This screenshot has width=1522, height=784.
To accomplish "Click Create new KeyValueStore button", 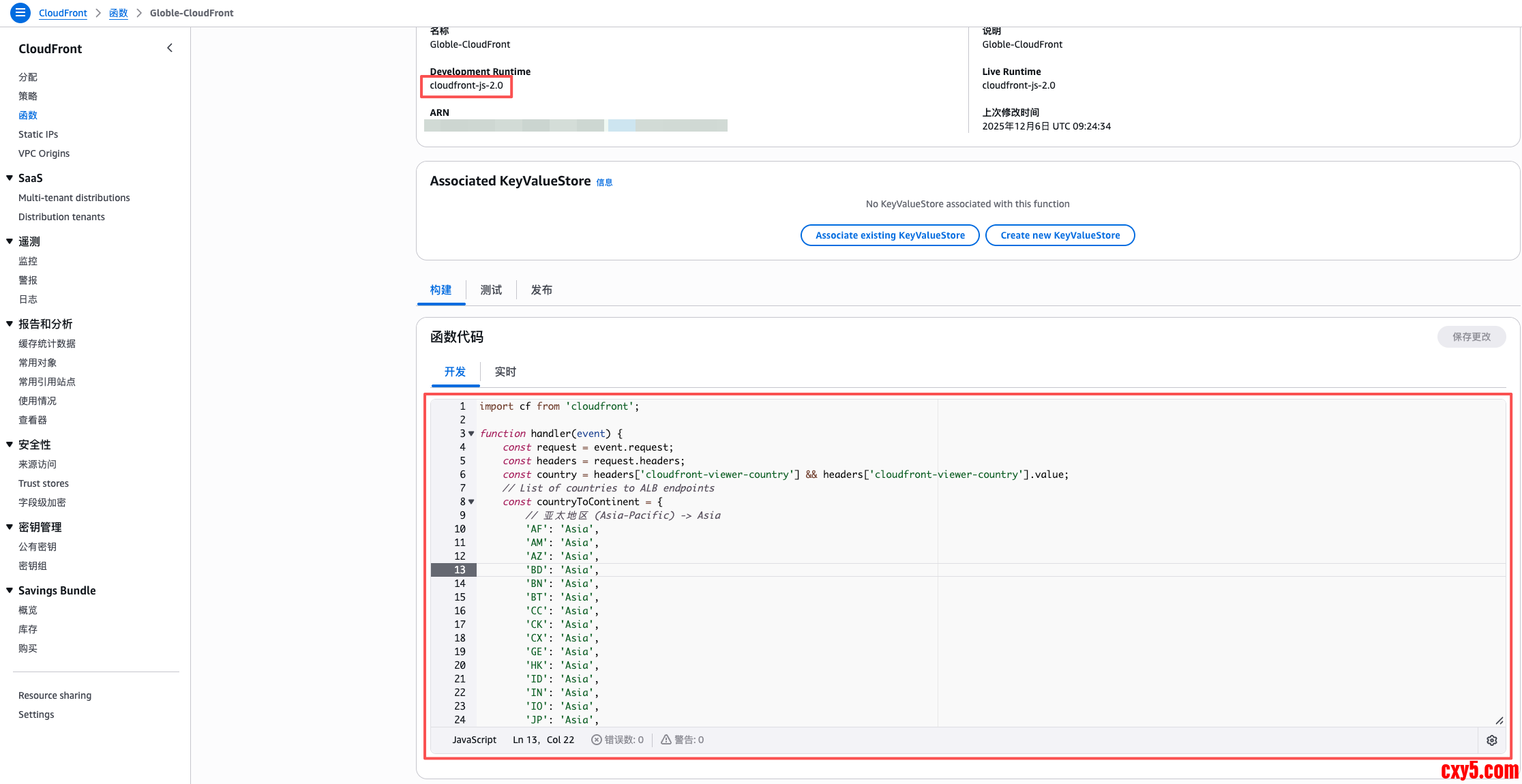I will pyautogui.click(x=1060, y=235).
